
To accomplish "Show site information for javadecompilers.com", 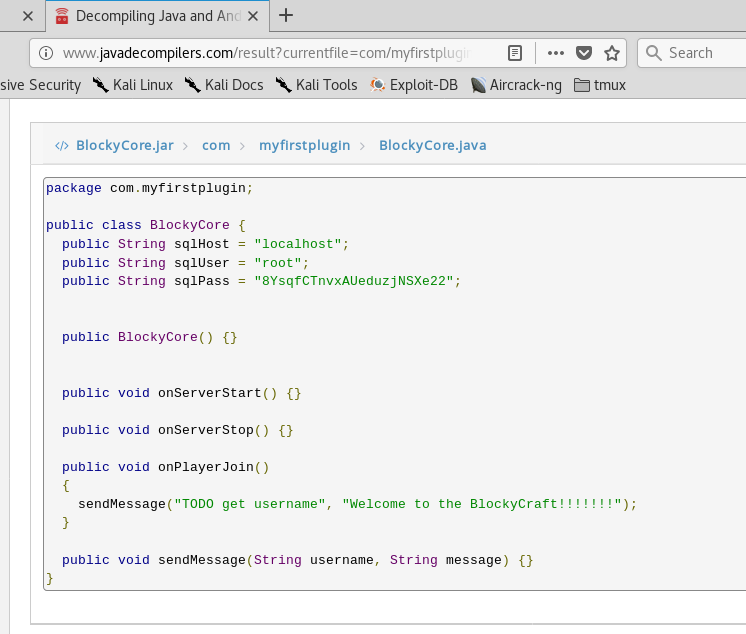I will click(x=45, y=53).
